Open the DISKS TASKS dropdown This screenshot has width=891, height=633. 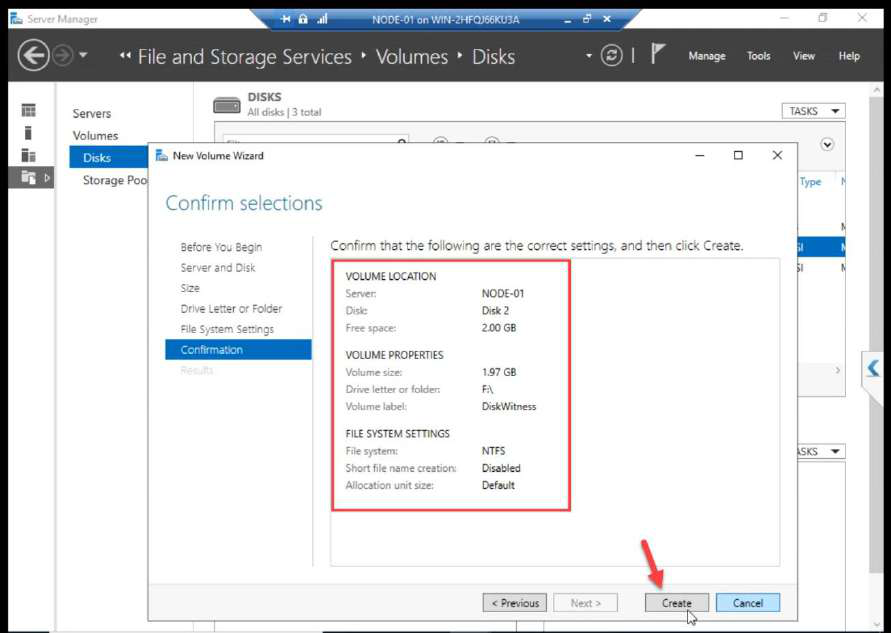pyautogui.click(x=813, y=111)
